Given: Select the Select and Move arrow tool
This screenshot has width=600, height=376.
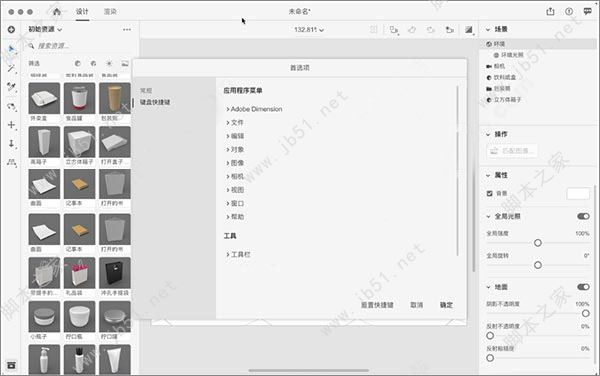Looking at the screenshot, I should (x=11, y=49).
